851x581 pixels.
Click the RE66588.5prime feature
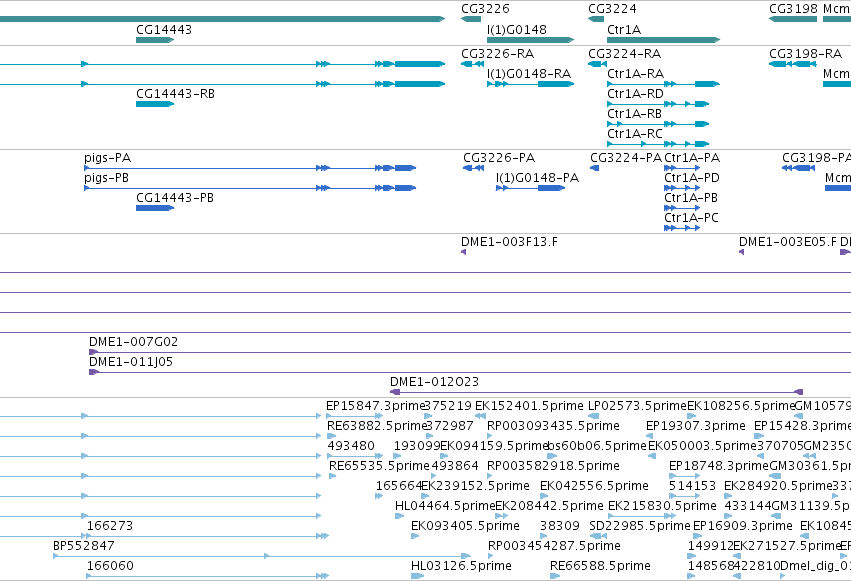pos(555,576)
